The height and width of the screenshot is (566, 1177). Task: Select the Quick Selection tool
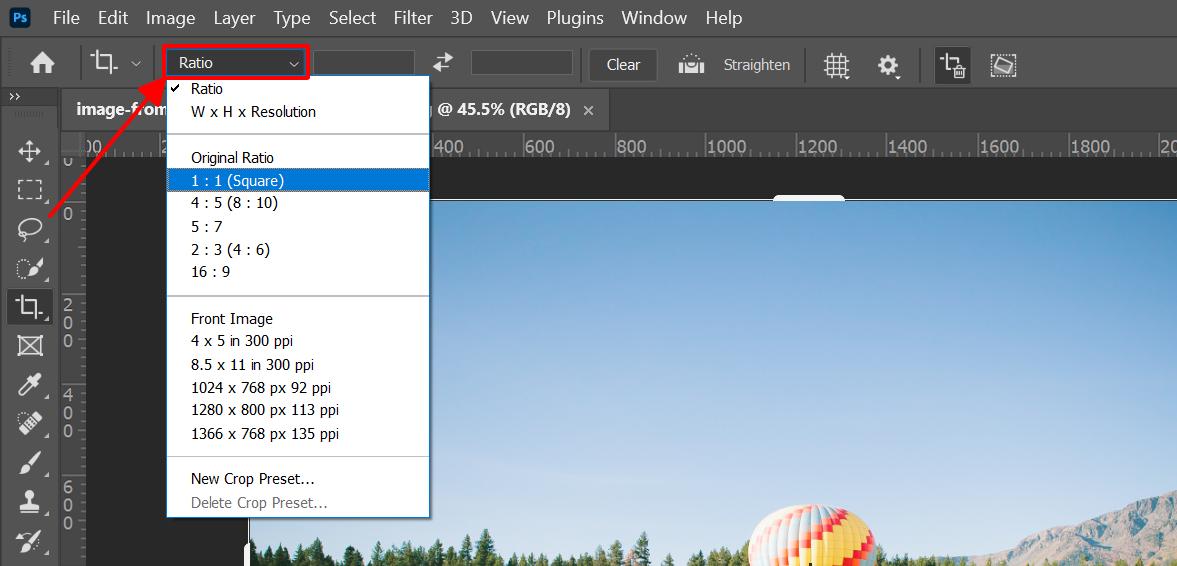pos(29,268)
